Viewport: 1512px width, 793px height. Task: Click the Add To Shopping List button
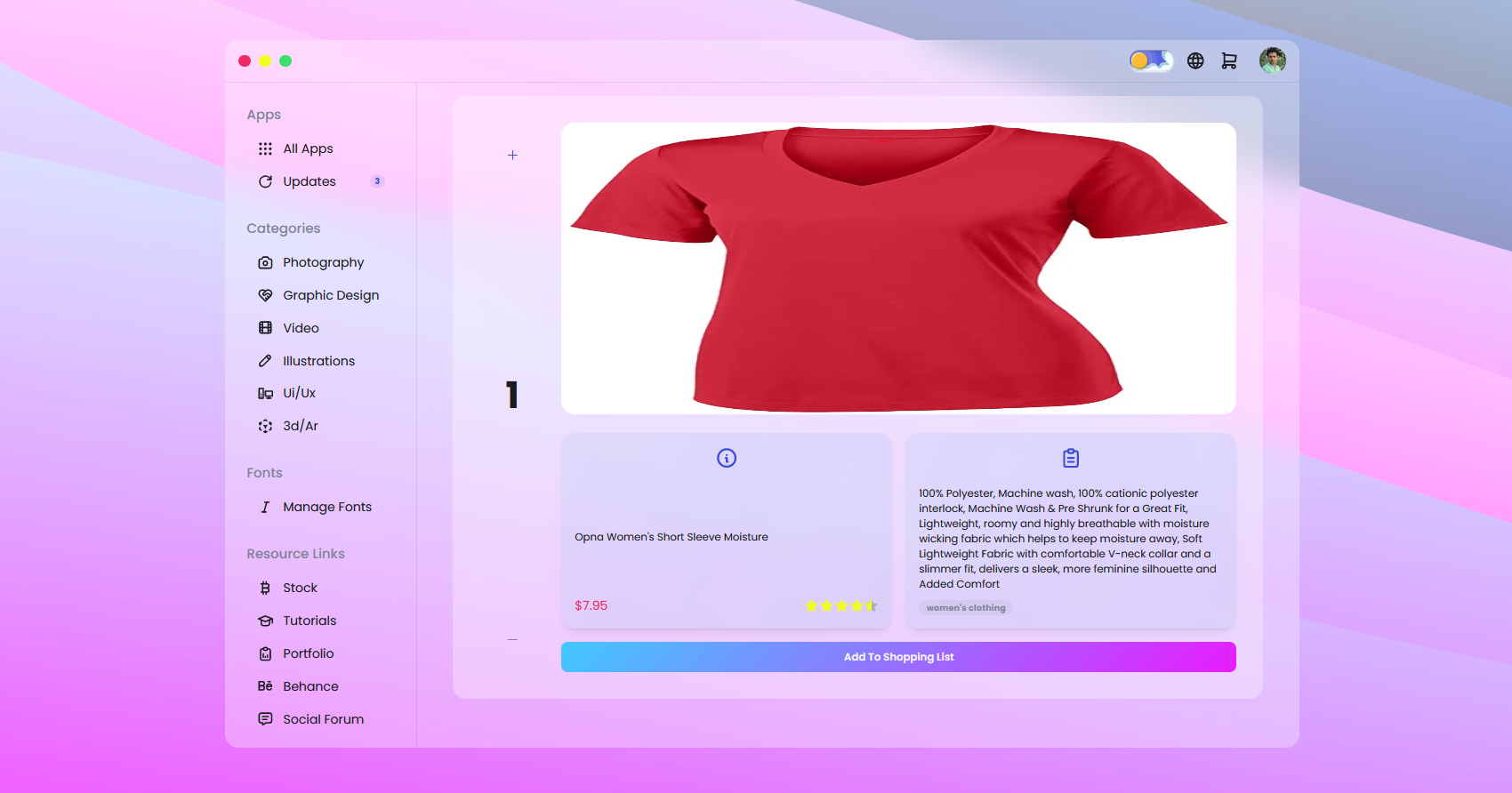(x=898, y=657)
